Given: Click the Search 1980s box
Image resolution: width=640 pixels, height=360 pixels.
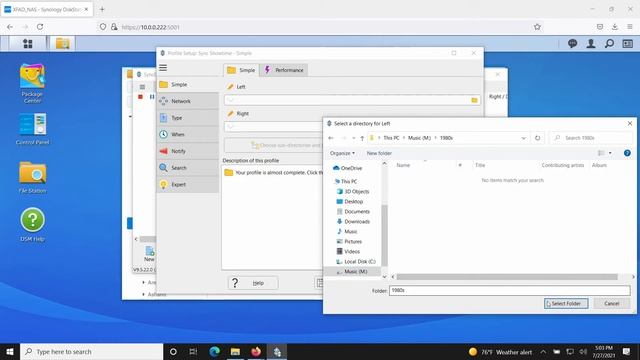Looking at the screenshot, I should click(x=591, y=138).
